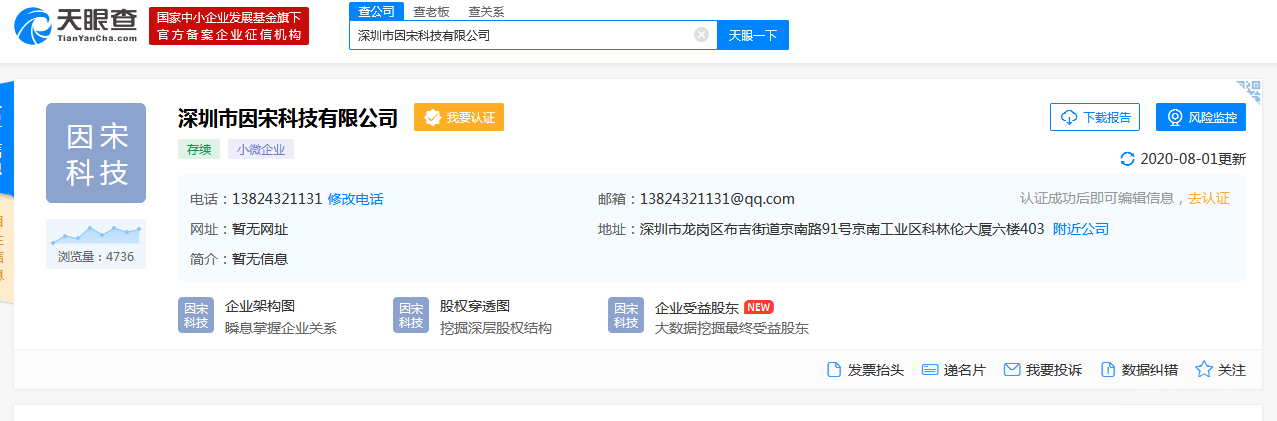This screenshot has width=1277, height=421.
Task: Open 企业受益股东 icon tile
Action: coord(626,315)
